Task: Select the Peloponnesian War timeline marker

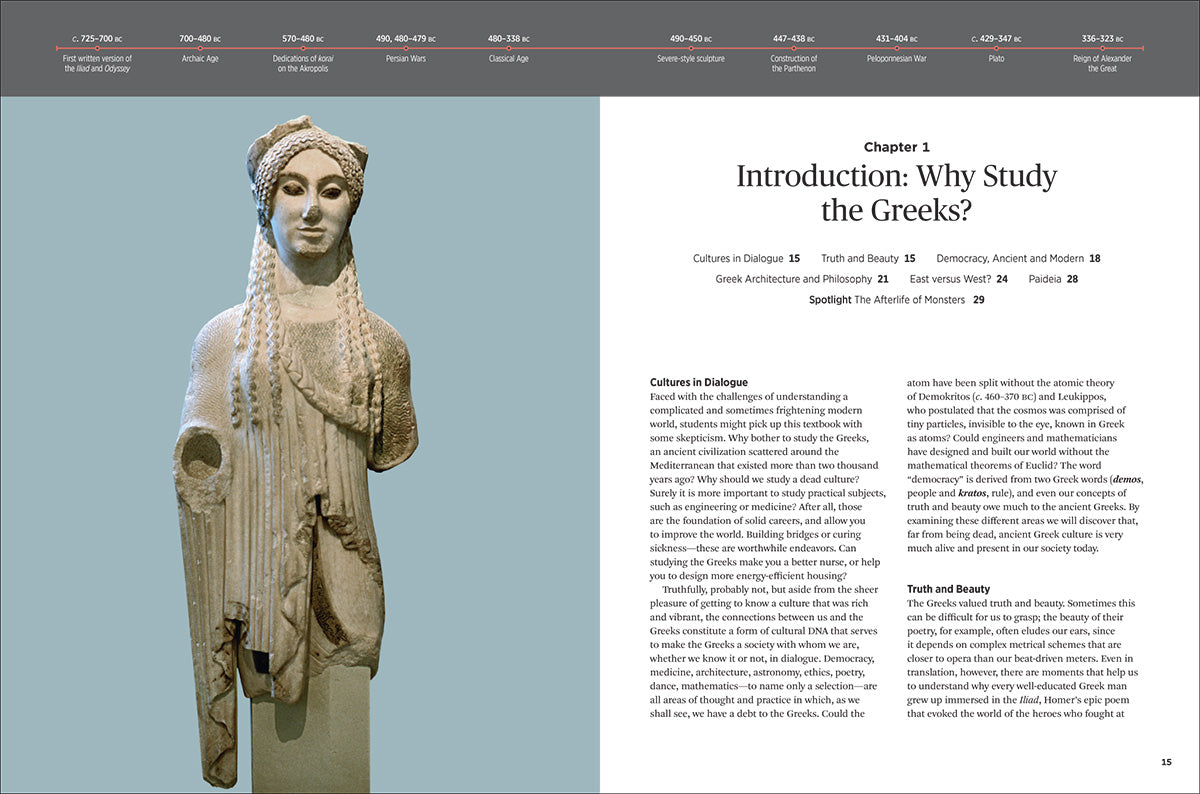Action: click(x=896, y=48)
